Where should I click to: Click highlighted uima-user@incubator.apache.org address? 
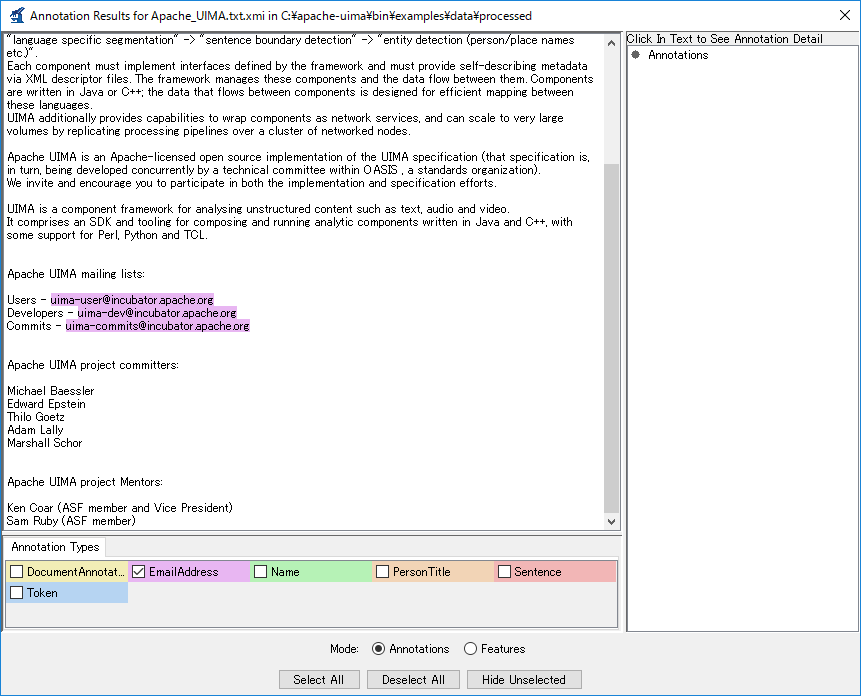click(x=132, y=300)
